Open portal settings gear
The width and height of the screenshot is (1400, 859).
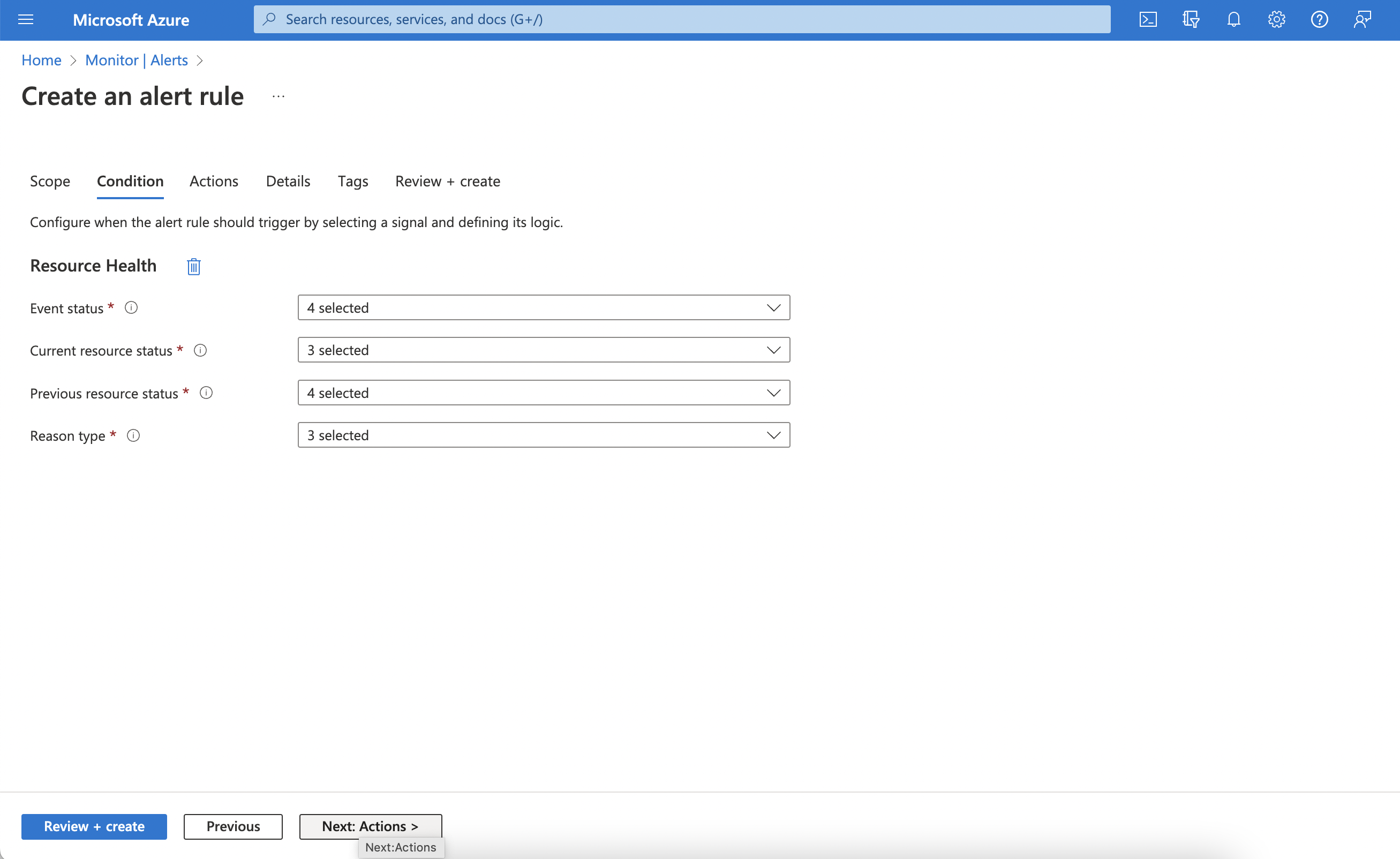[1276, 20]
